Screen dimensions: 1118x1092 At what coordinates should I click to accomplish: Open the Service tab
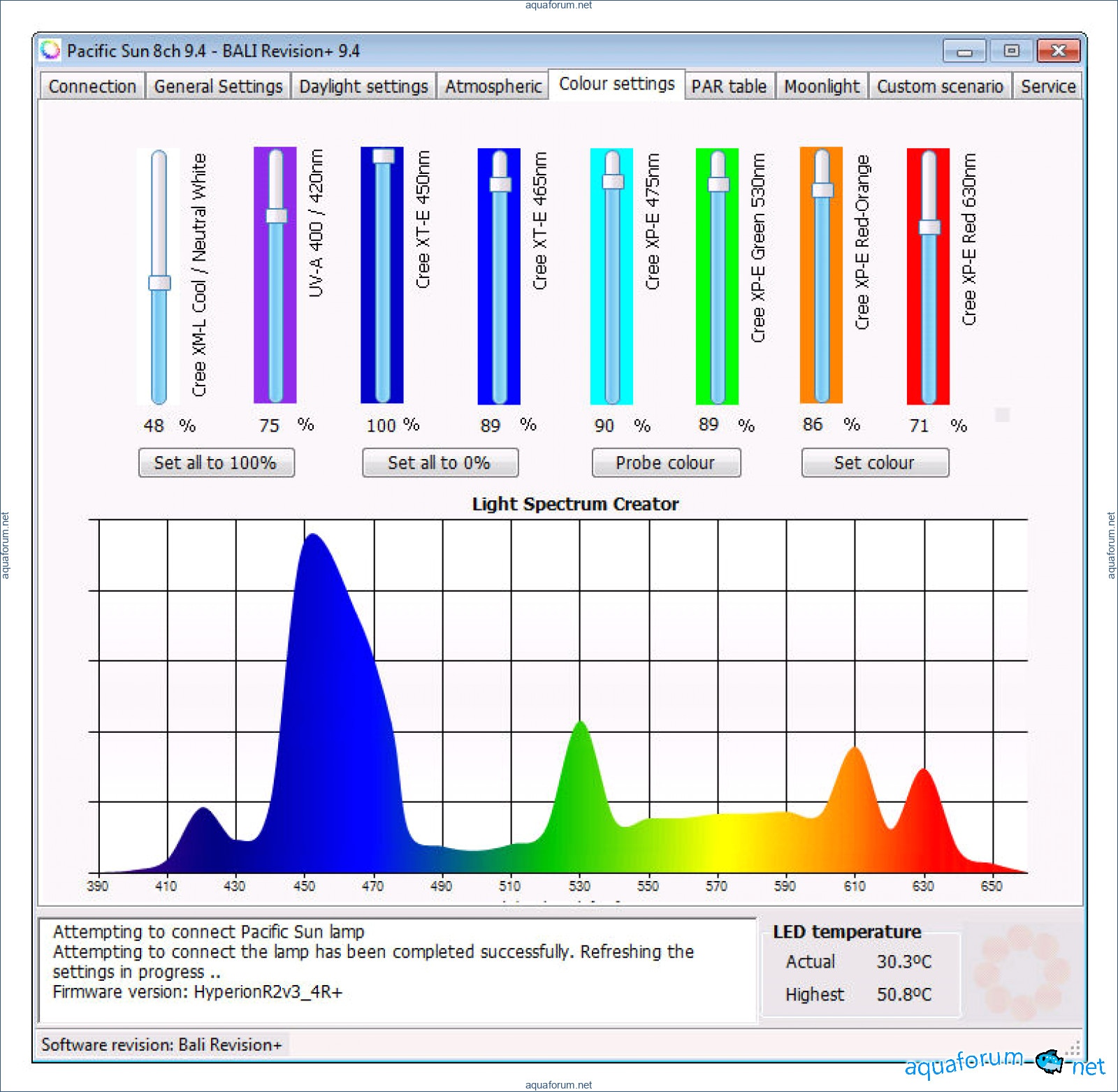[1047, 87]
